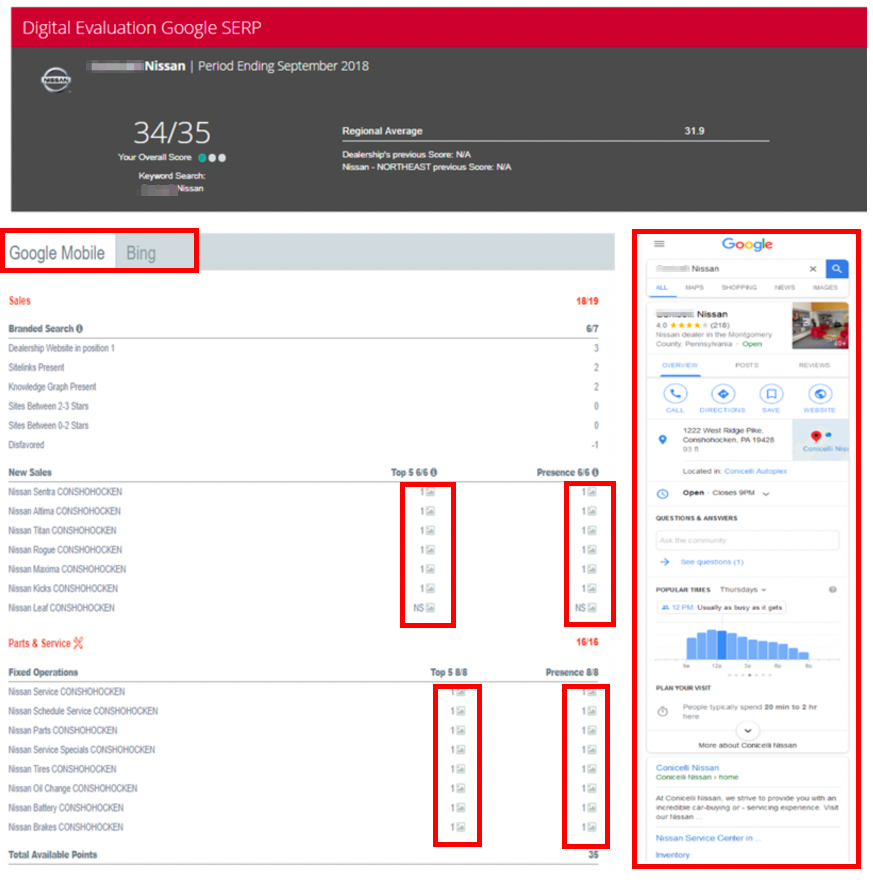Open Top 5 screenshot icon for Nissan Schedule Service
Viewport: 873px width, 882px height.
pos(461,711)
